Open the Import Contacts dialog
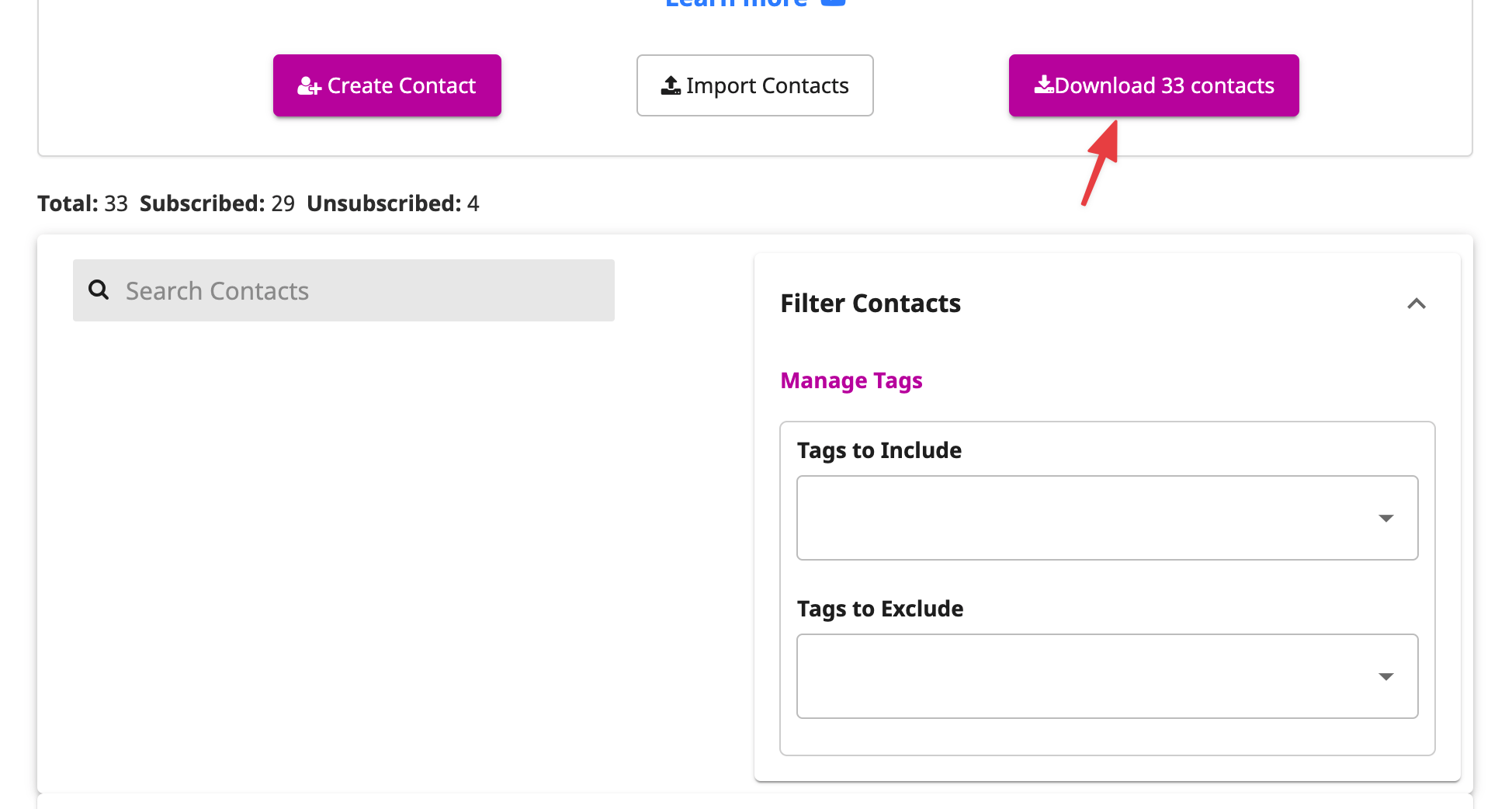 [x=754, y=85]
